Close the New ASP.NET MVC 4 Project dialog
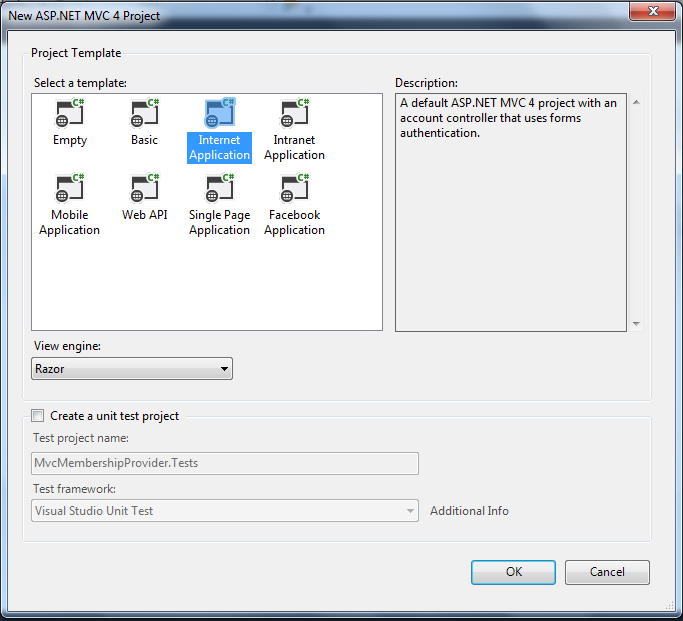 pyautogui.click(x=653, y=10)
